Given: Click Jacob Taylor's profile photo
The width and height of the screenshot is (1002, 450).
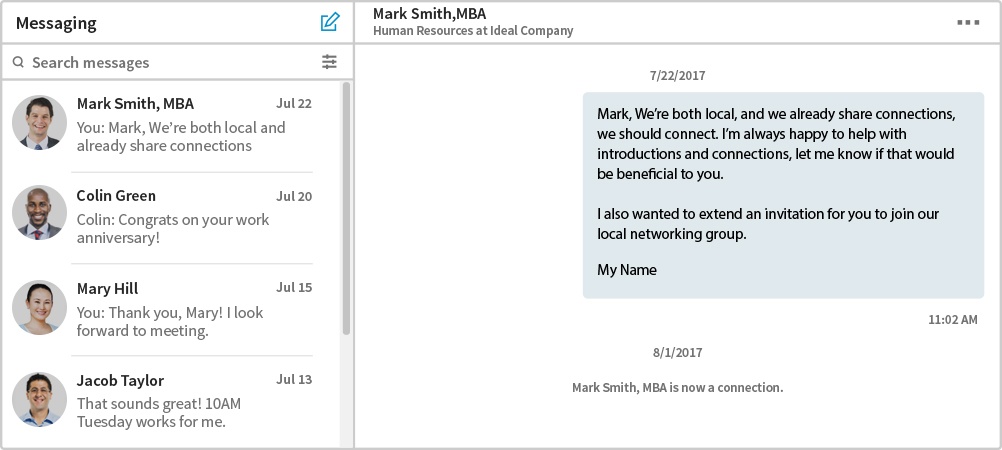Looking at the screenshot, I should [x=39, y=399].
